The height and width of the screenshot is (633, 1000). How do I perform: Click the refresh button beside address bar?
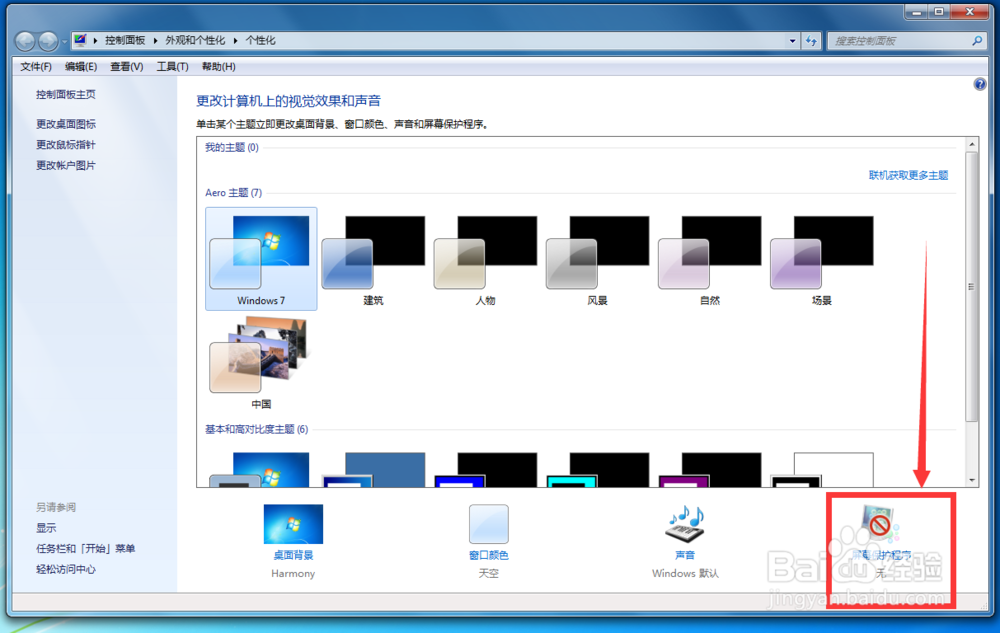coord(811,41)
